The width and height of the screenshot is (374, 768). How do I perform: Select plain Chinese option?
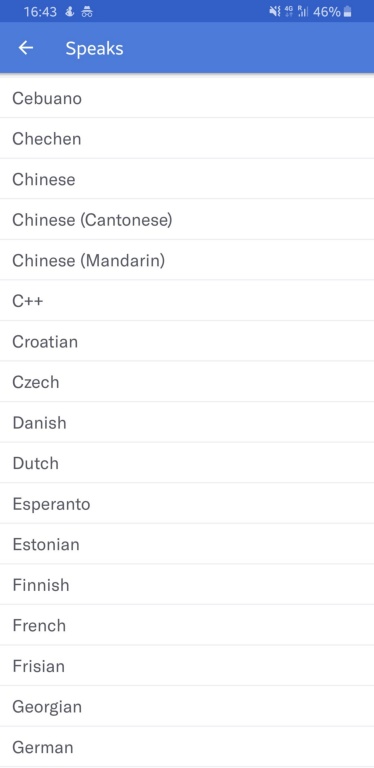[x=187, y=179]
